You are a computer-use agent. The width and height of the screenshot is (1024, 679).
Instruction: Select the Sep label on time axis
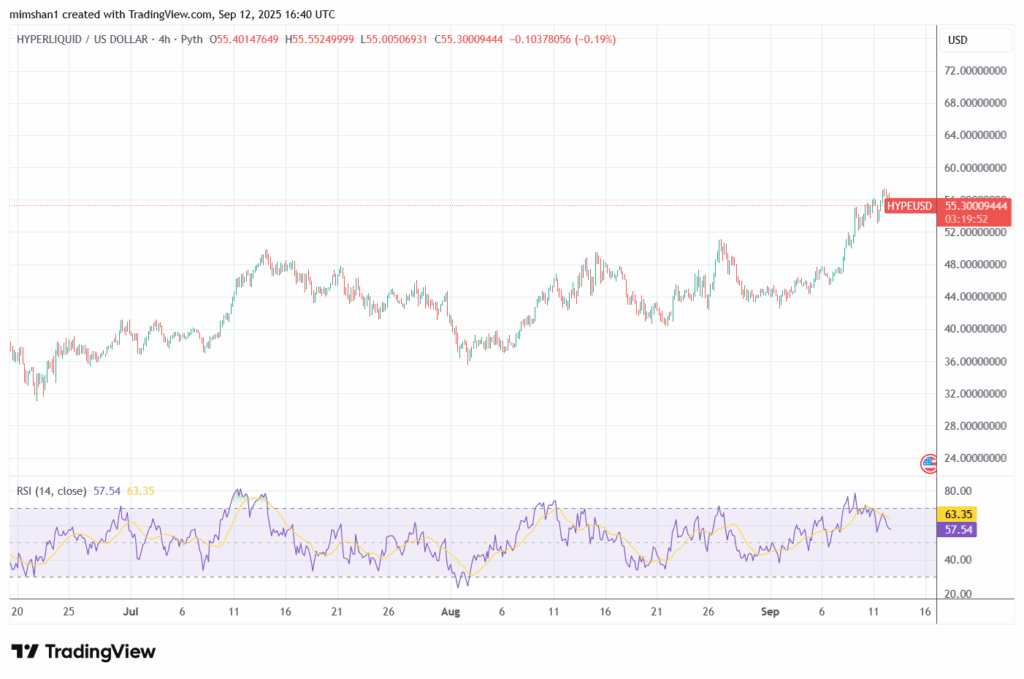770,610
